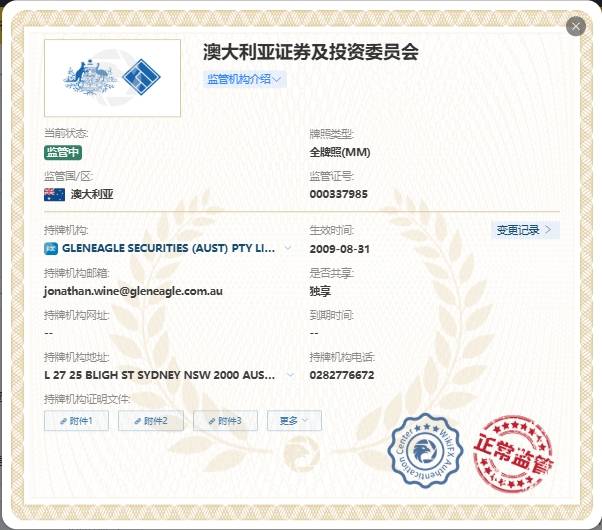This screenshot has width=602, height=530.
Task: Open attachment 附件1
Action: point(76,421)
